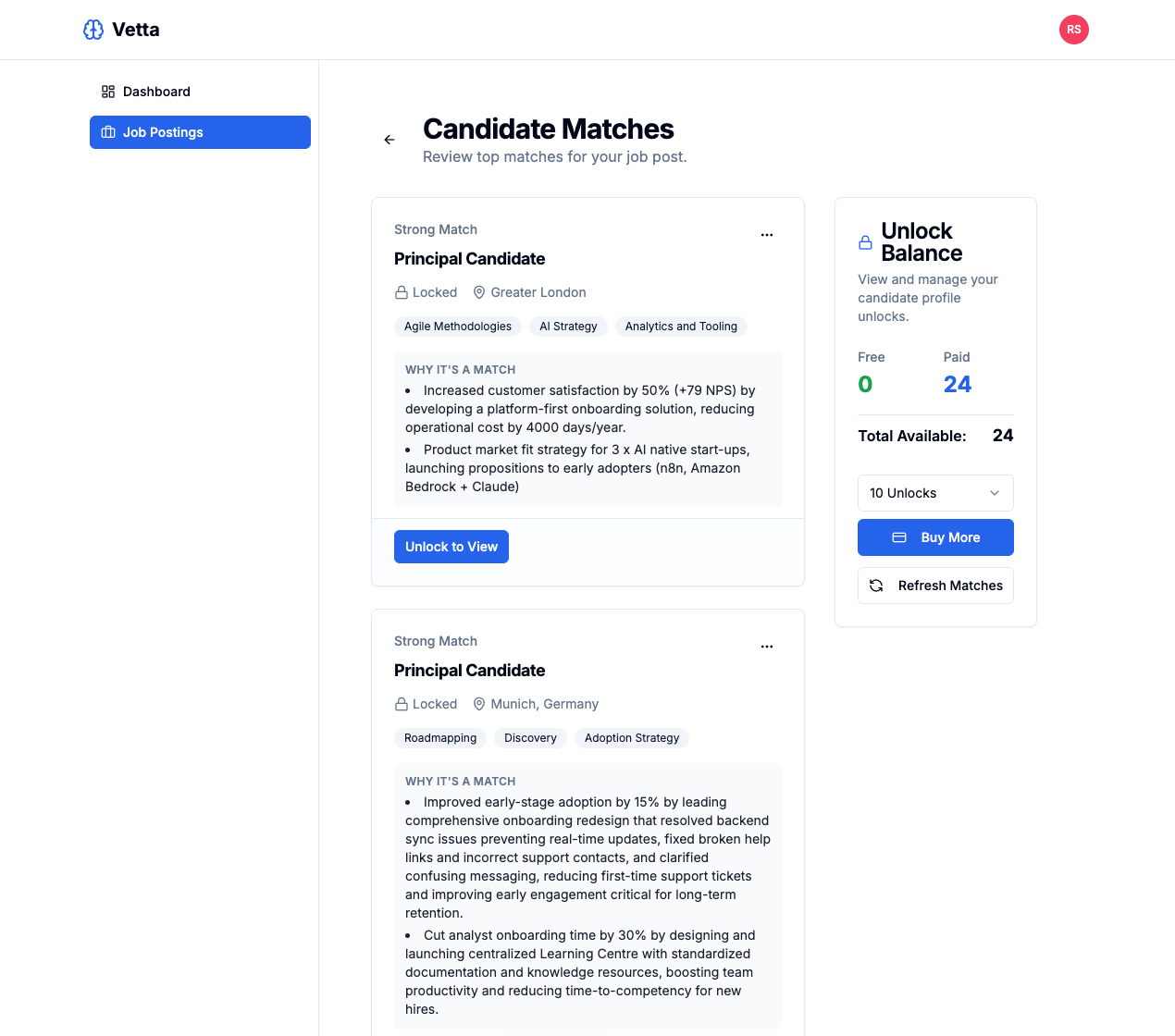Select Job Postings in the sidebar
1175x1036 pixels.
point(162,132)
